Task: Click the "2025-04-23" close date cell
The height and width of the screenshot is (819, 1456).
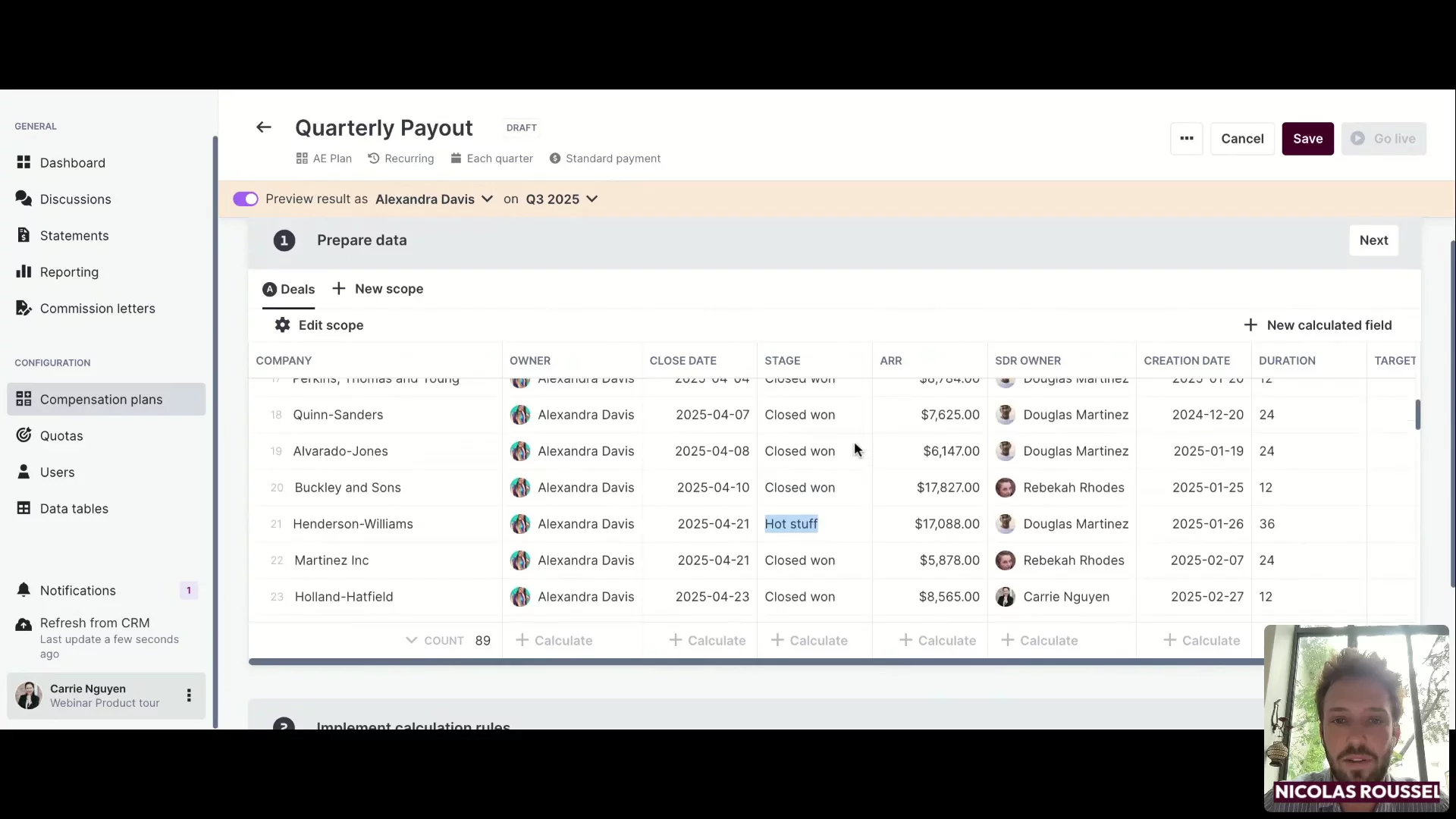Action: click(x=712, y=597)
